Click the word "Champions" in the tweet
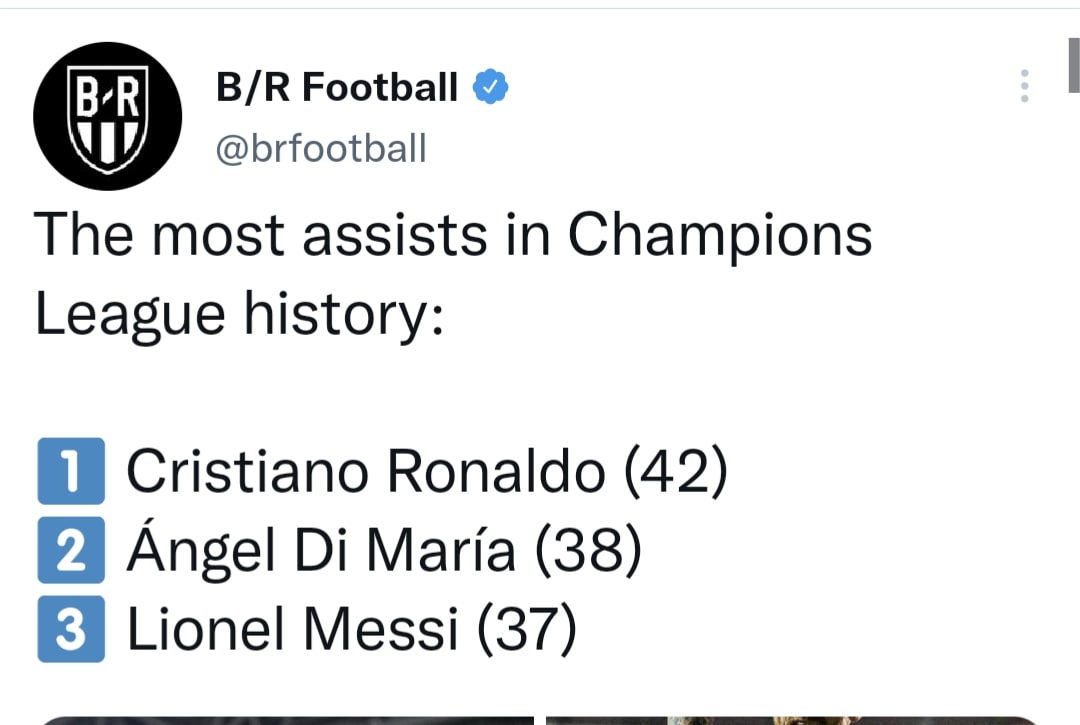This screenshot has width=1080, height=725. 720,236
